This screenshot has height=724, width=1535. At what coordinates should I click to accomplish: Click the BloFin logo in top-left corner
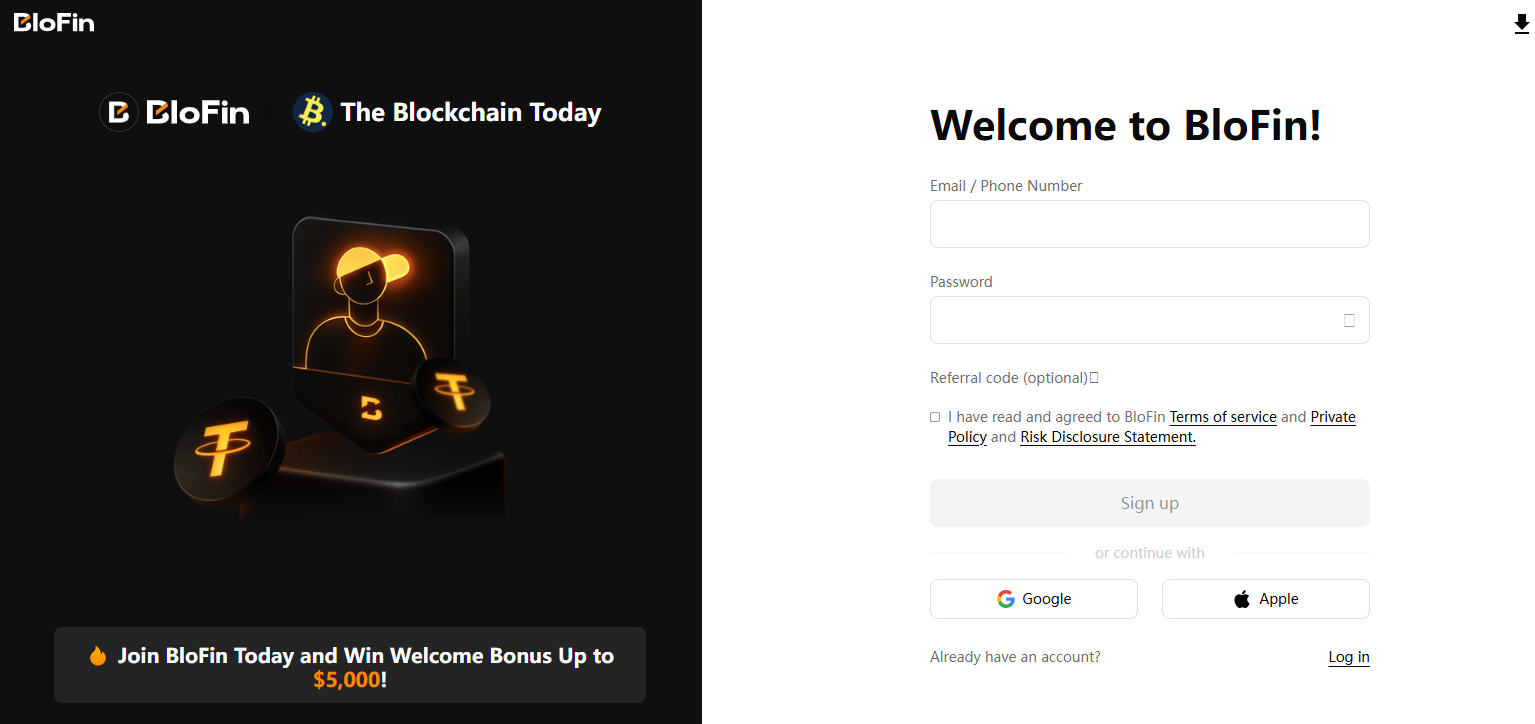pos(53,21)
